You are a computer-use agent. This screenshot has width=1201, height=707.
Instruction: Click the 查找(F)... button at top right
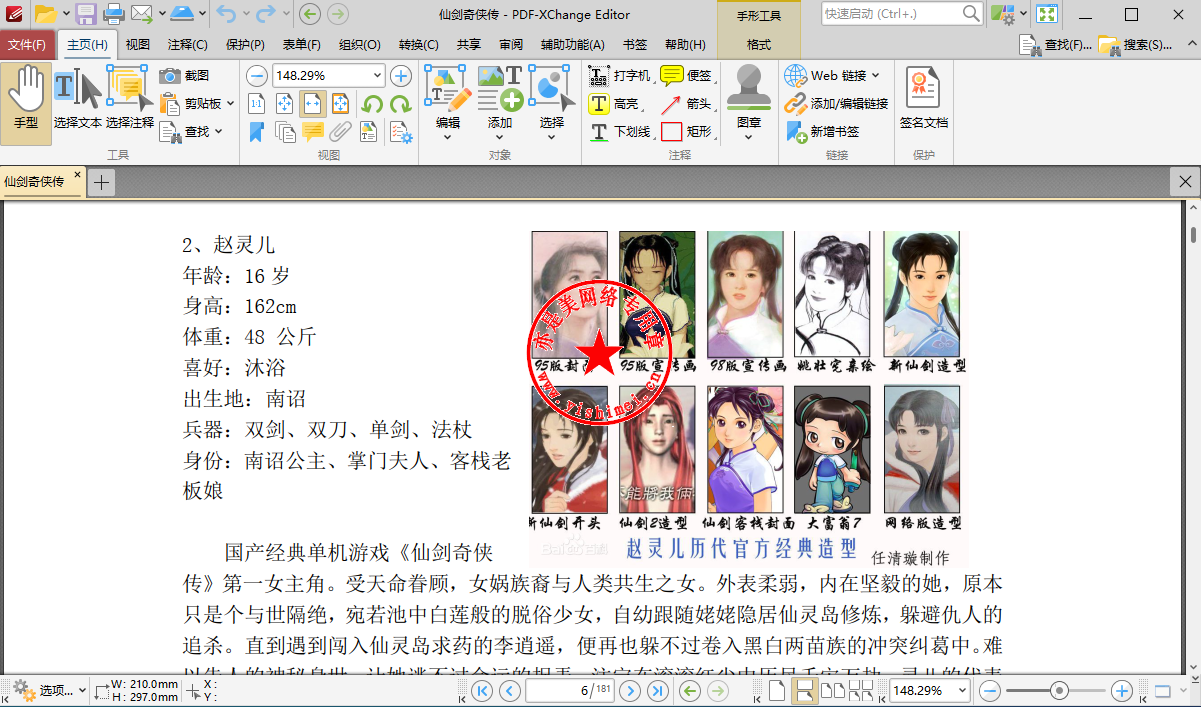pyautogui.click(x=1056, y=45)
